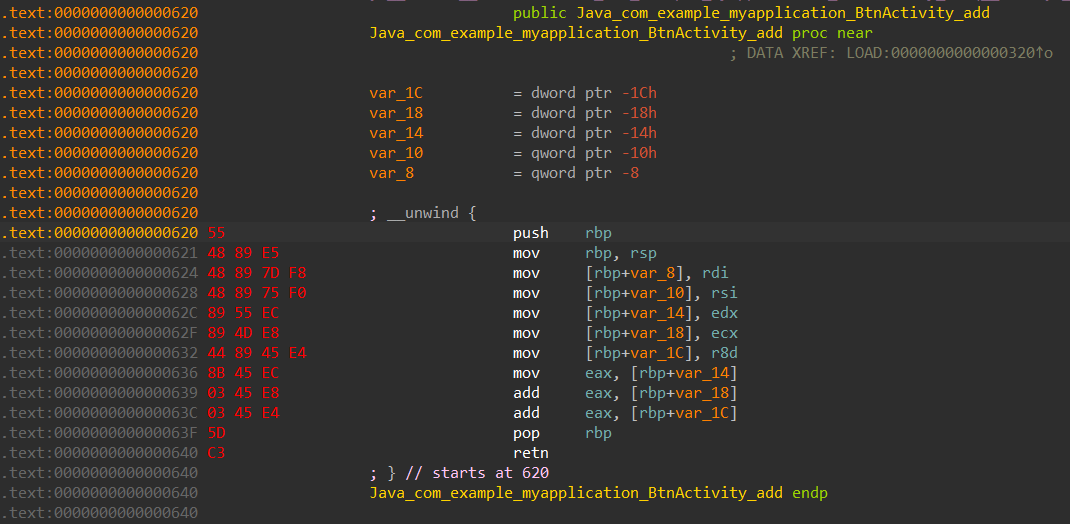Click the 'dword ptr -1Ch' offset
Image resolution: width=1070 pixels, height=524 pixels.
(594, 93)
